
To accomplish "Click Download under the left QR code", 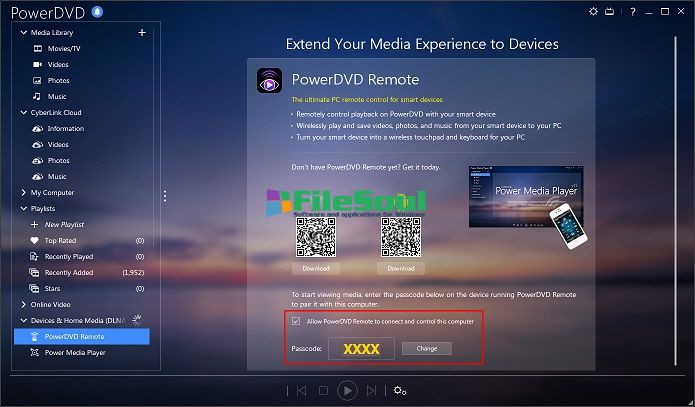I will 315,268.
